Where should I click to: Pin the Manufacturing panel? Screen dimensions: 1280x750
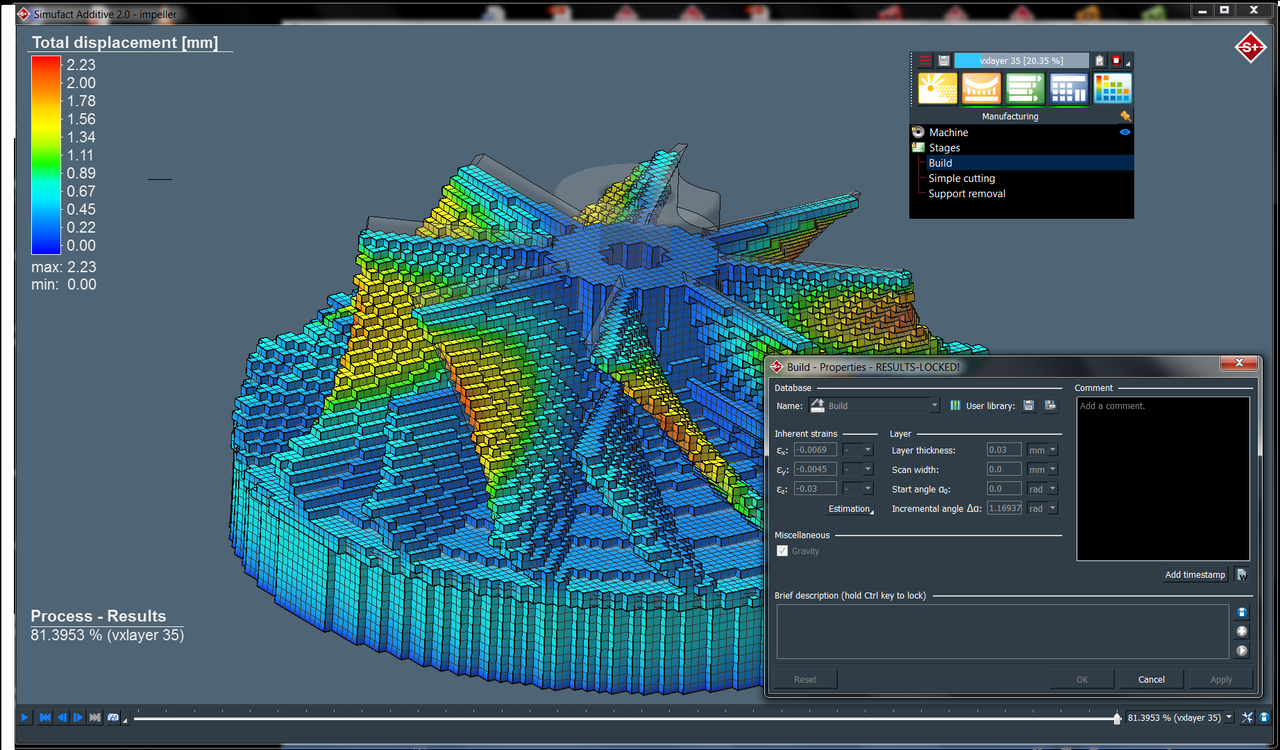coord(1125,116)
